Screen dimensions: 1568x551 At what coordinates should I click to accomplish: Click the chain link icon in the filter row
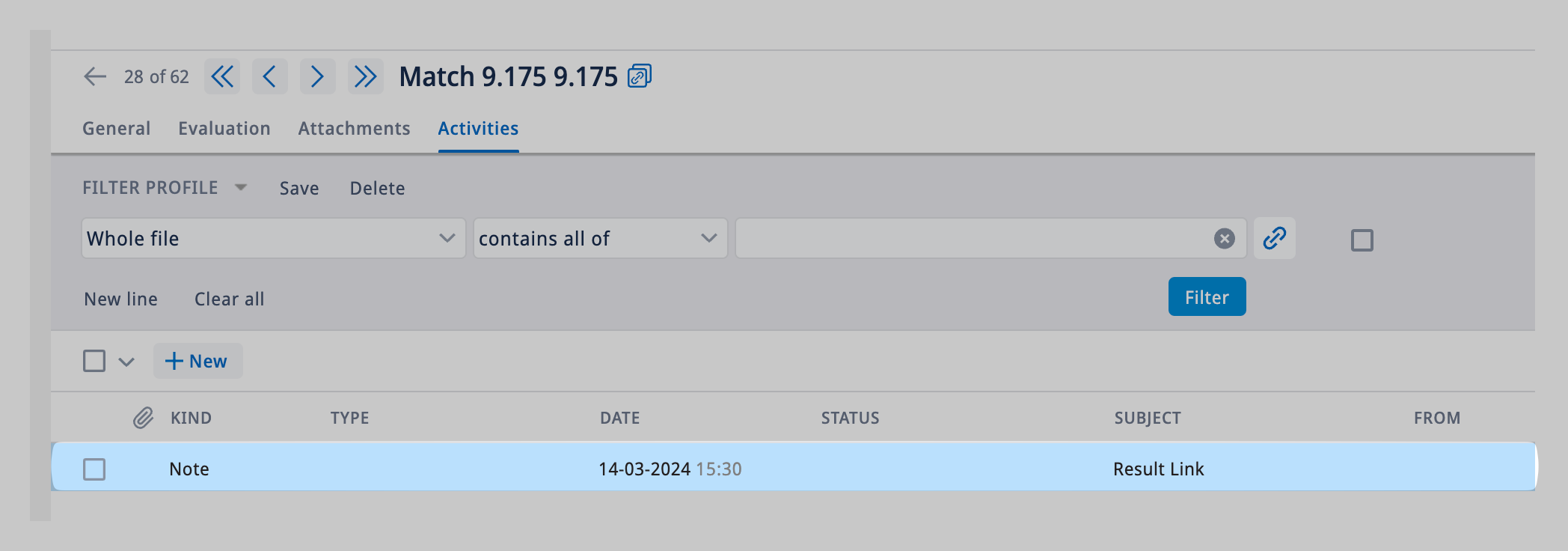[x=1275, y=239]
